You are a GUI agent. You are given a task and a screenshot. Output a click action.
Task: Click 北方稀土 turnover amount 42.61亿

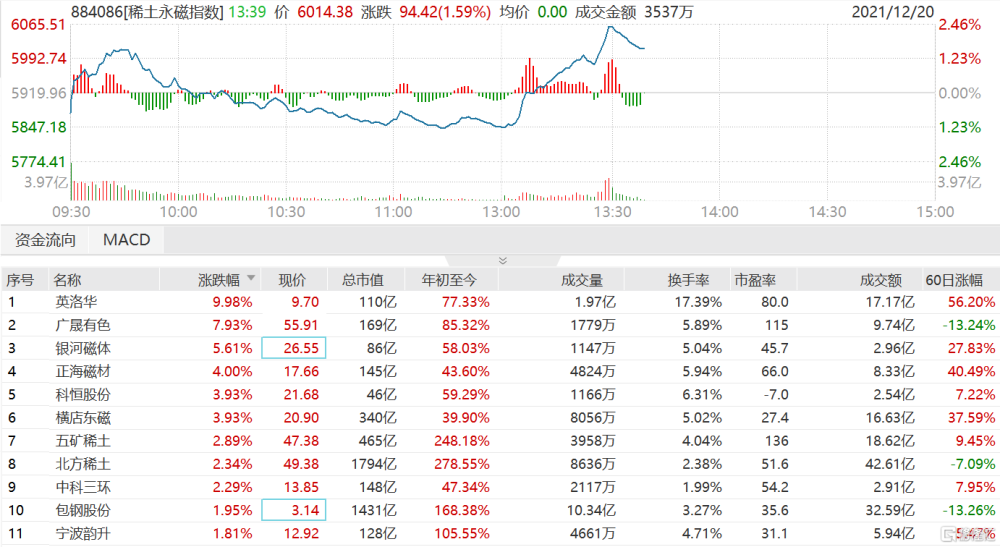890,464
